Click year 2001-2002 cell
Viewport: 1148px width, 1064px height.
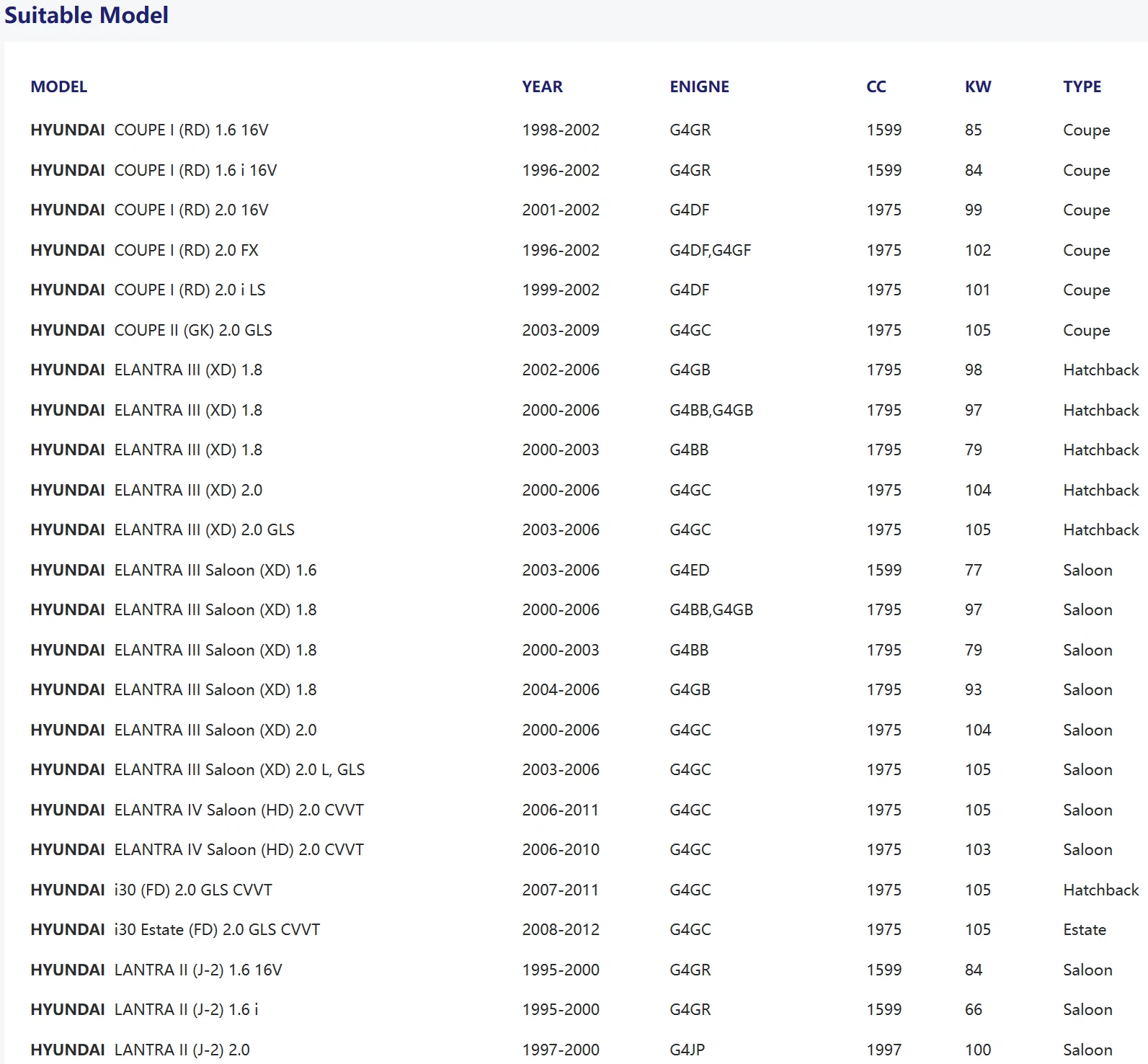[x=561, y=210]
